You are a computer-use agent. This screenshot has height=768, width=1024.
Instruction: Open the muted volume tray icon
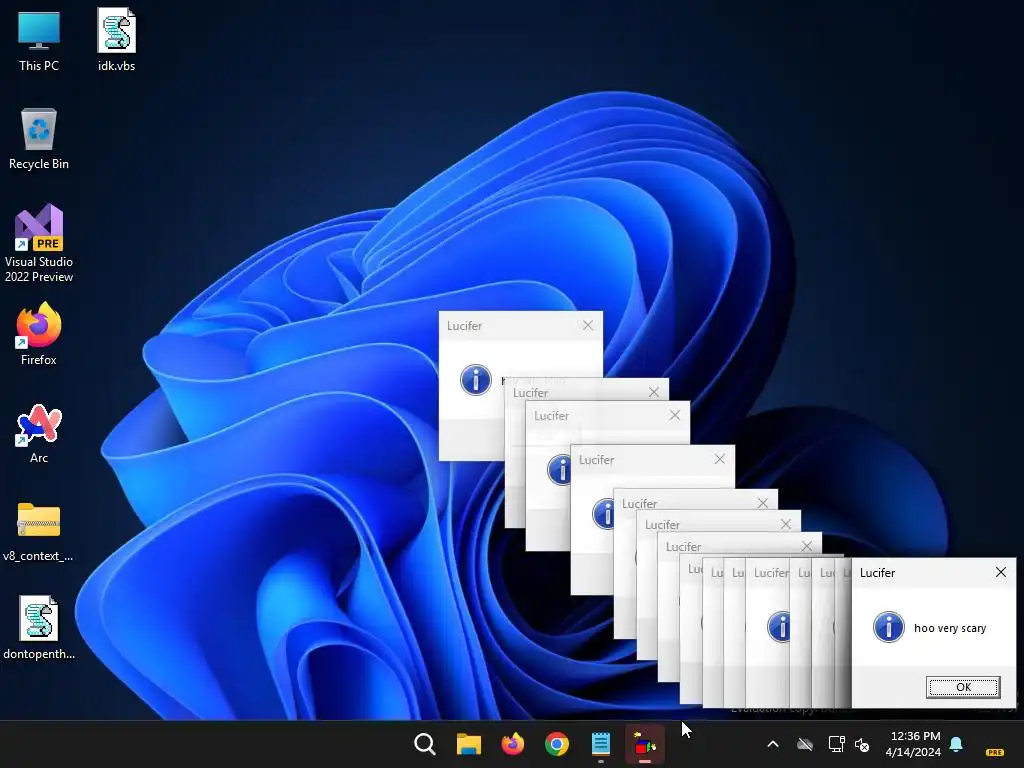pyautogui.click(x=862, y=744)
